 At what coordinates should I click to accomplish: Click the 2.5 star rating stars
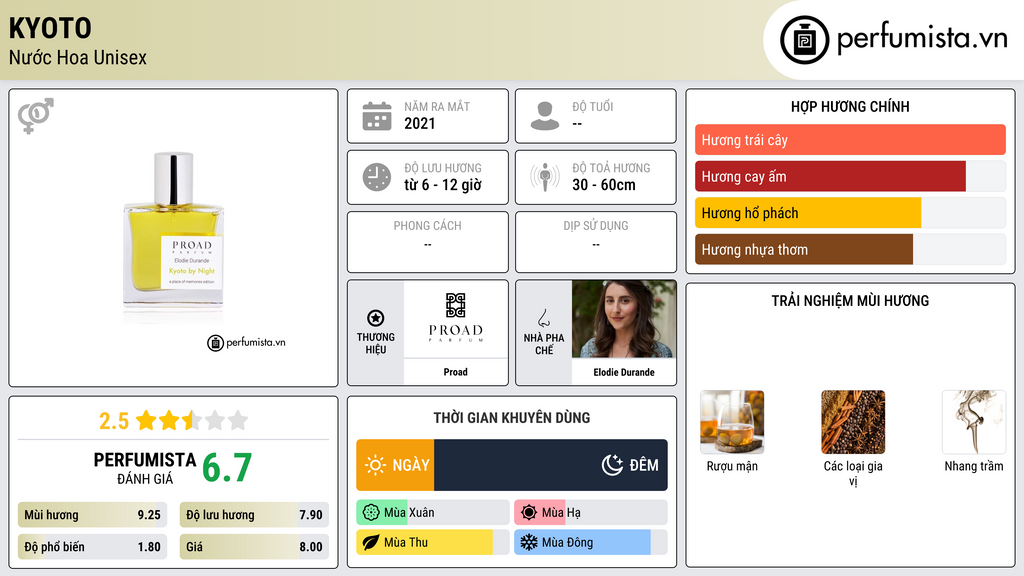(x=192, y=421)
